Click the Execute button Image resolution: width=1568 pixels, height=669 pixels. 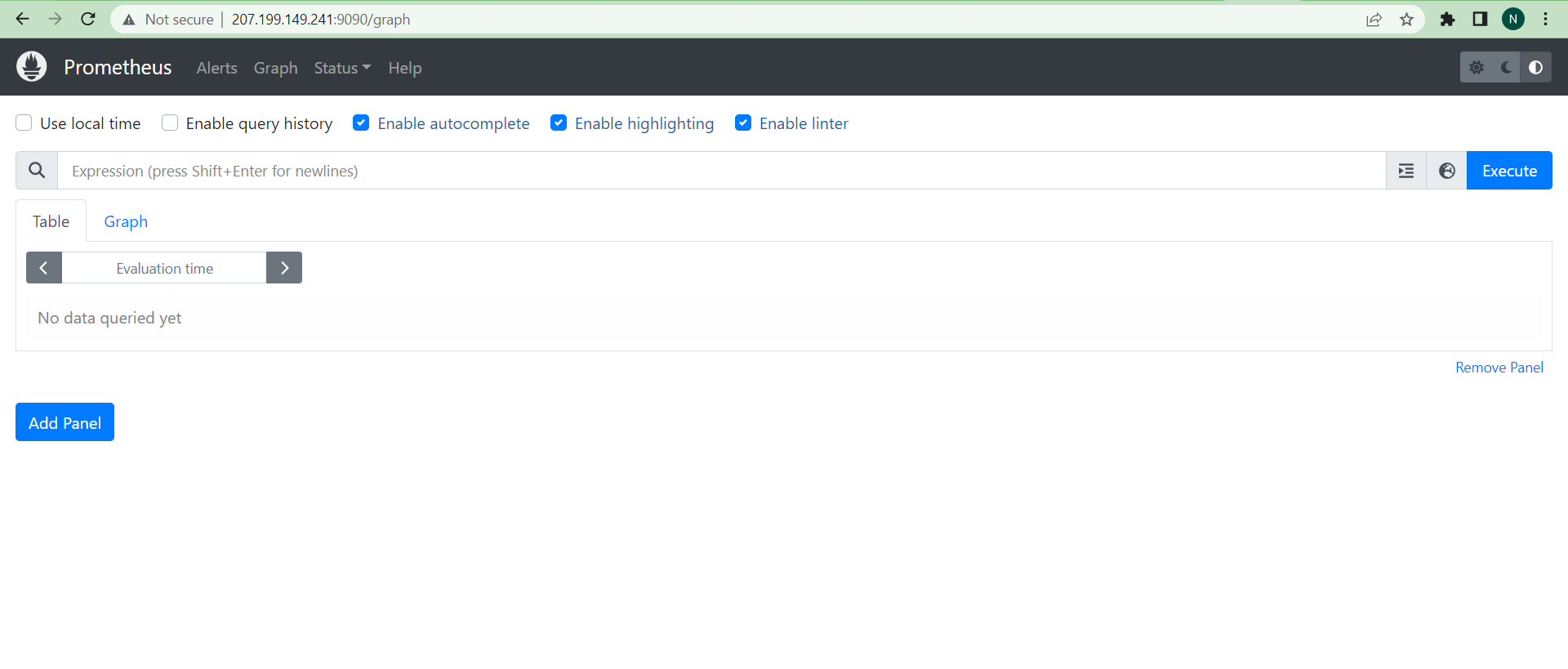1509,171
